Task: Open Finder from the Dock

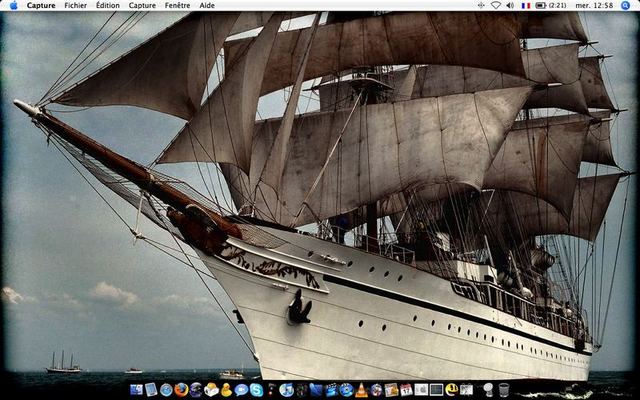Action: point(136,389)
